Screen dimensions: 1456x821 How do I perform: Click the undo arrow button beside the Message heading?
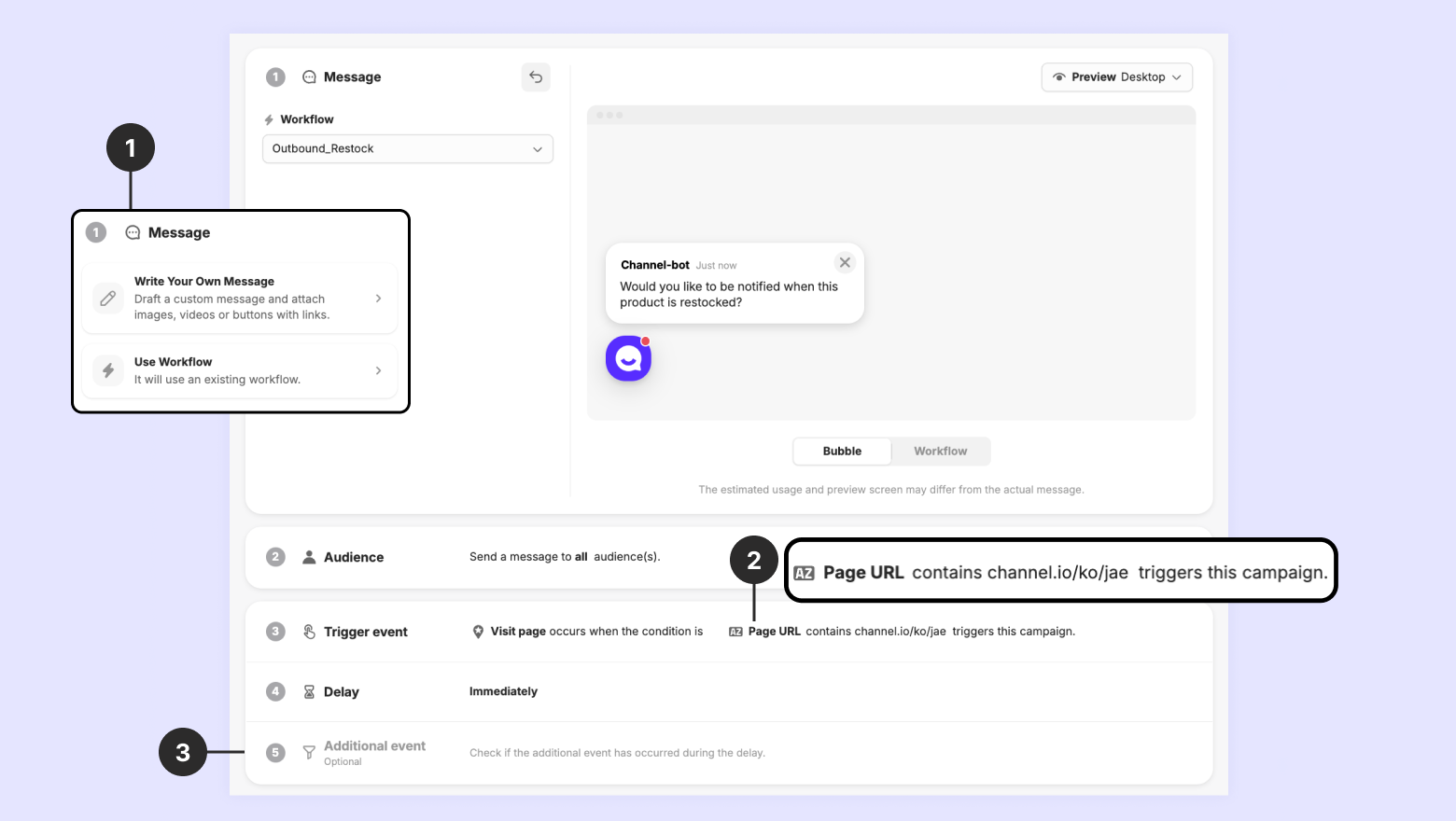click(536, 77)
